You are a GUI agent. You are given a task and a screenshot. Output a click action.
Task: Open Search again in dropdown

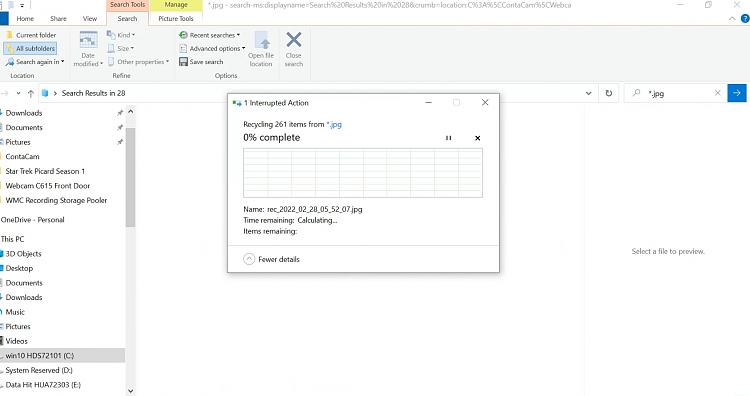pyautogui.click(x=34, y=62)
